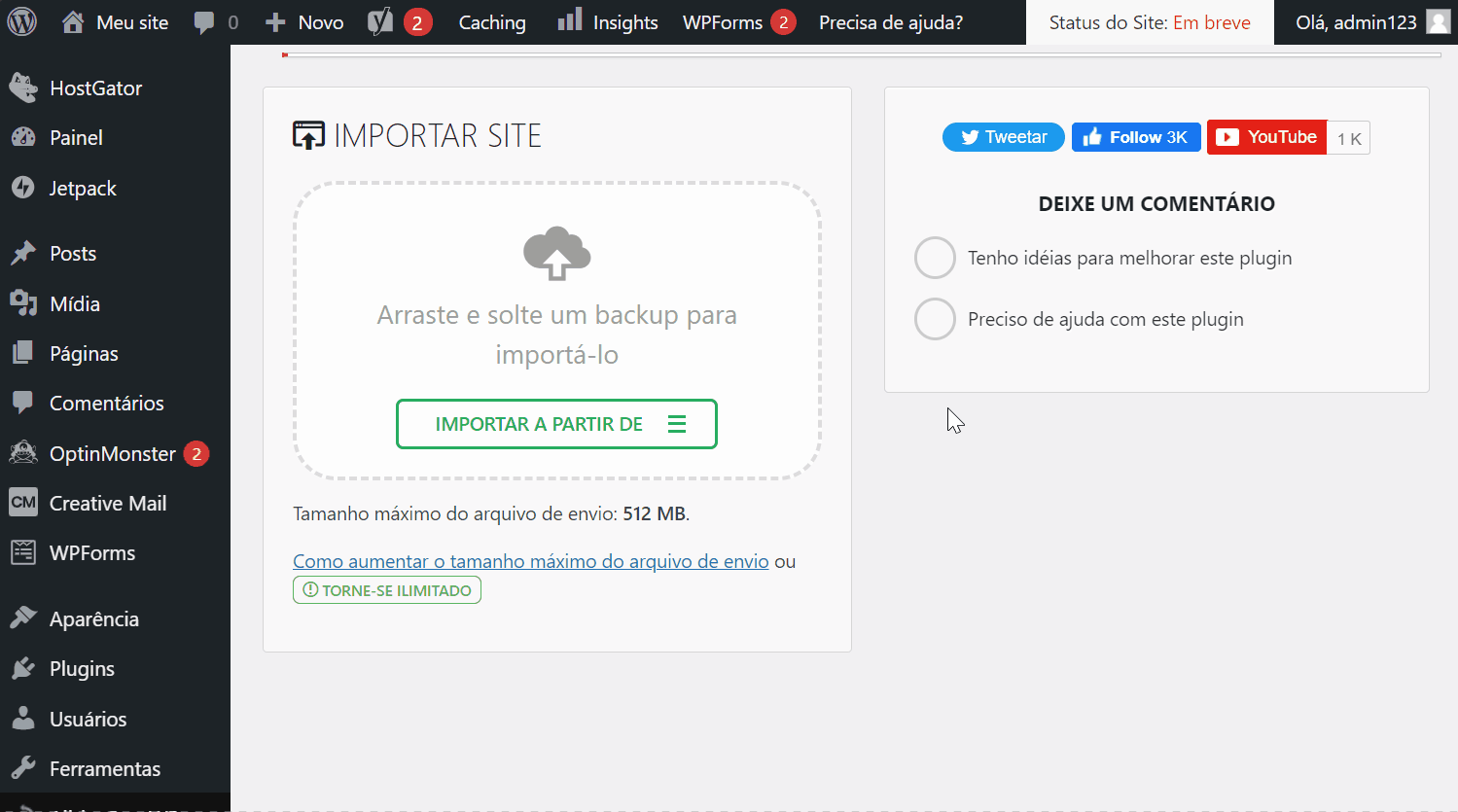Click the Jetpack lightning icon
The image size is (1458, 812).
pos(23,188)
